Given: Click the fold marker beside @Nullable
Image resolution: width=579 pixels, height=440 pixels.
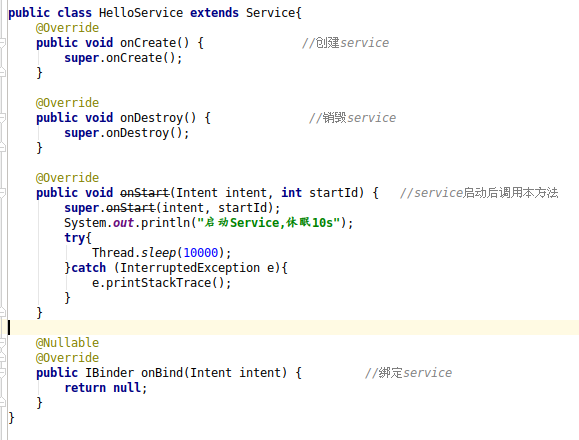Looking at the screenshot, I should pos(2,343).
